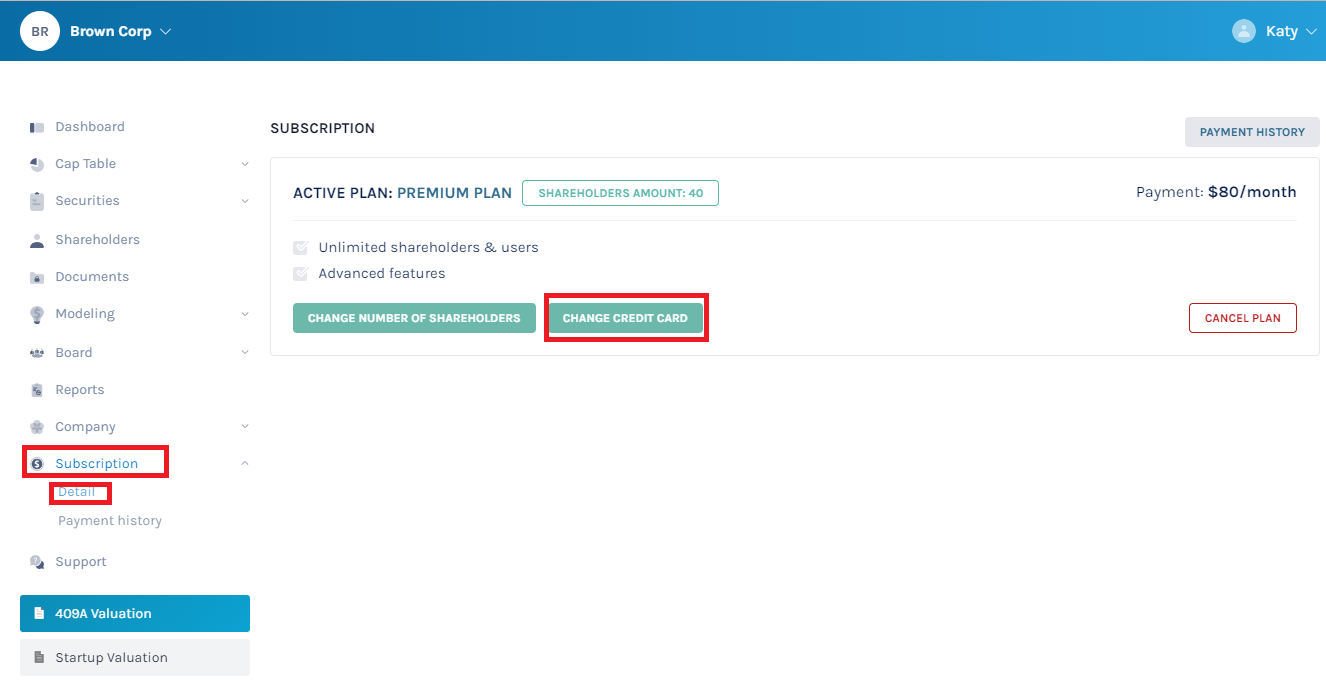The image size is (1326, 683).
Task: Open Payment history from the sidebar
Action: click(109, 520)
